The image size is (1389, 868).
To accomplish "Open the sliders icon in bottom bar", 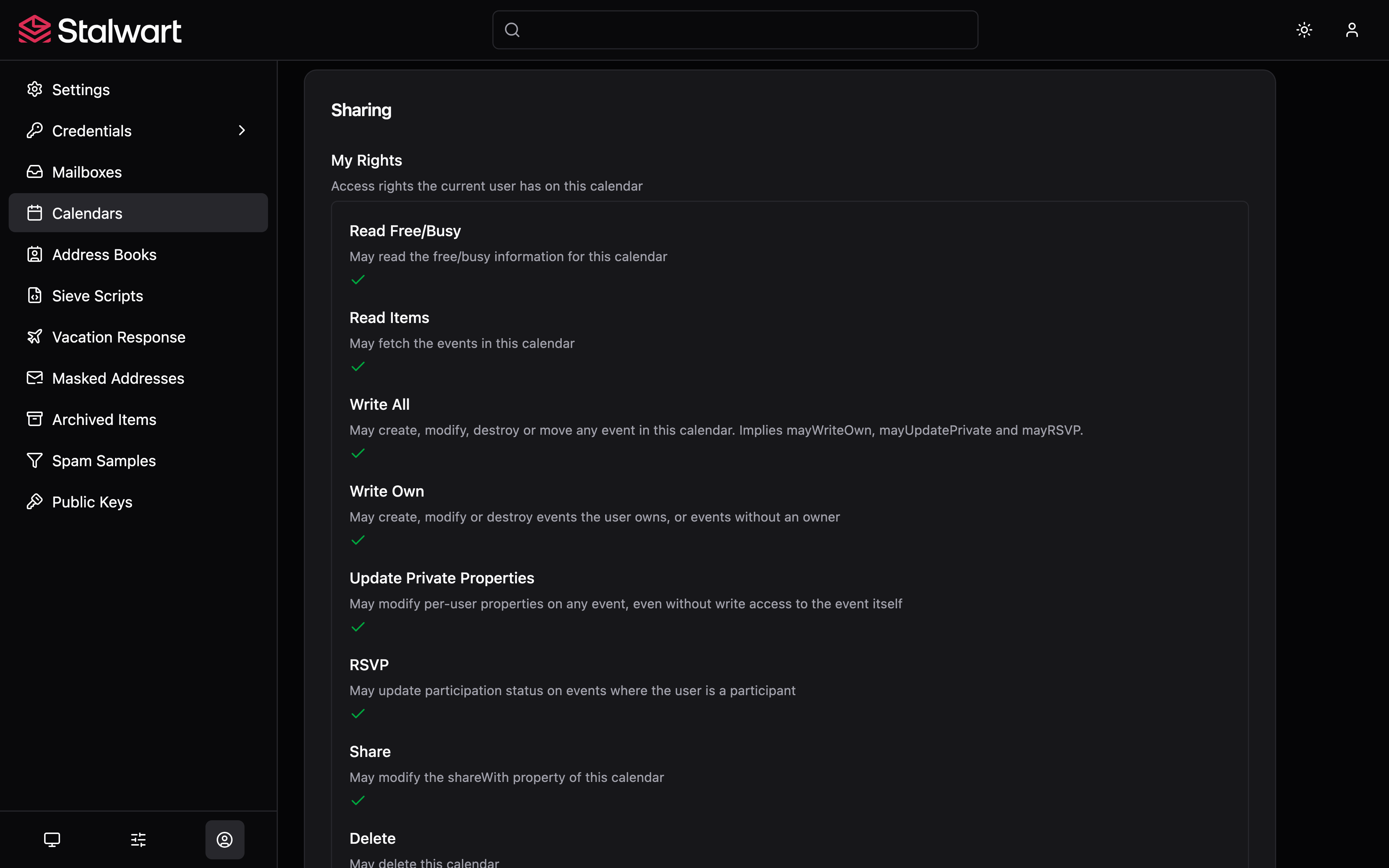I will 138,840.
